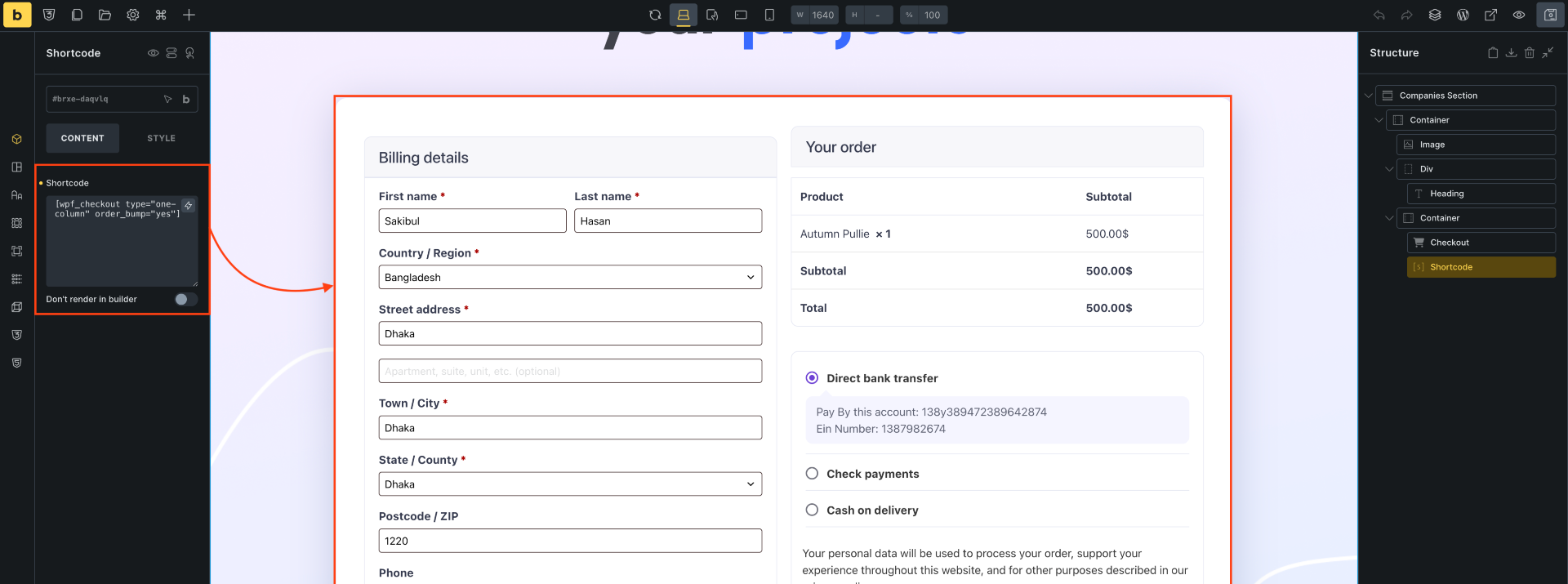Open the Country / Region dropdown

pyautogui.click(x=570, y=278)
